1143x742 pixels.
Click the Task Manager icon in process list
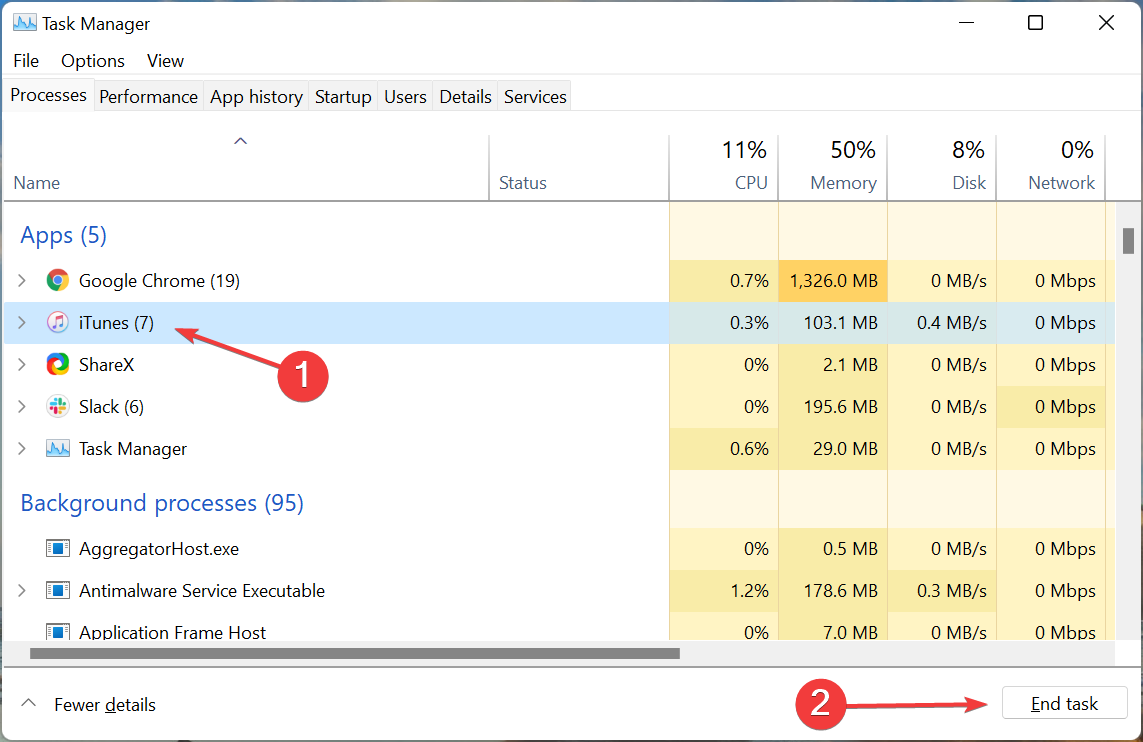57,448
